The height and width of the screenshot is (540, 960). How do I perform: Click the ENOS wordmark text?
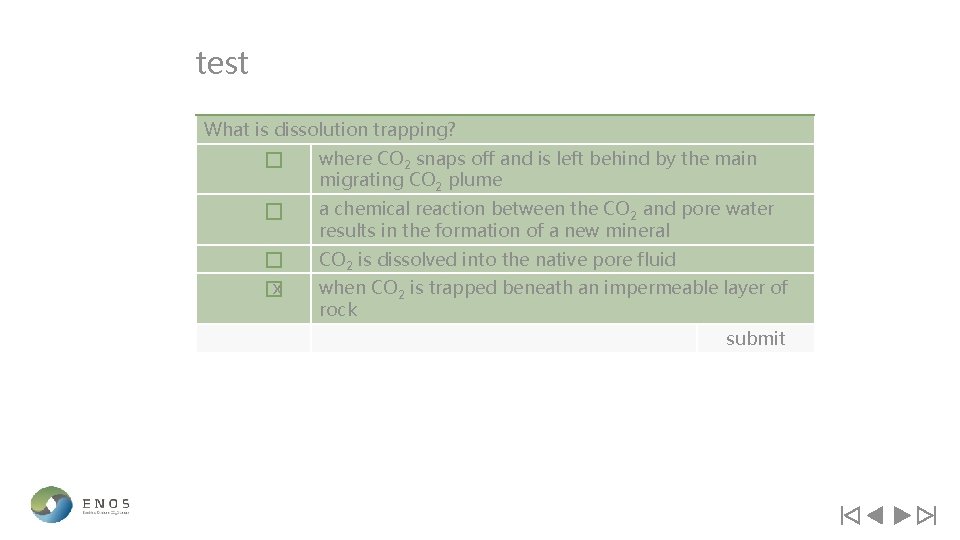coord(106,503)
